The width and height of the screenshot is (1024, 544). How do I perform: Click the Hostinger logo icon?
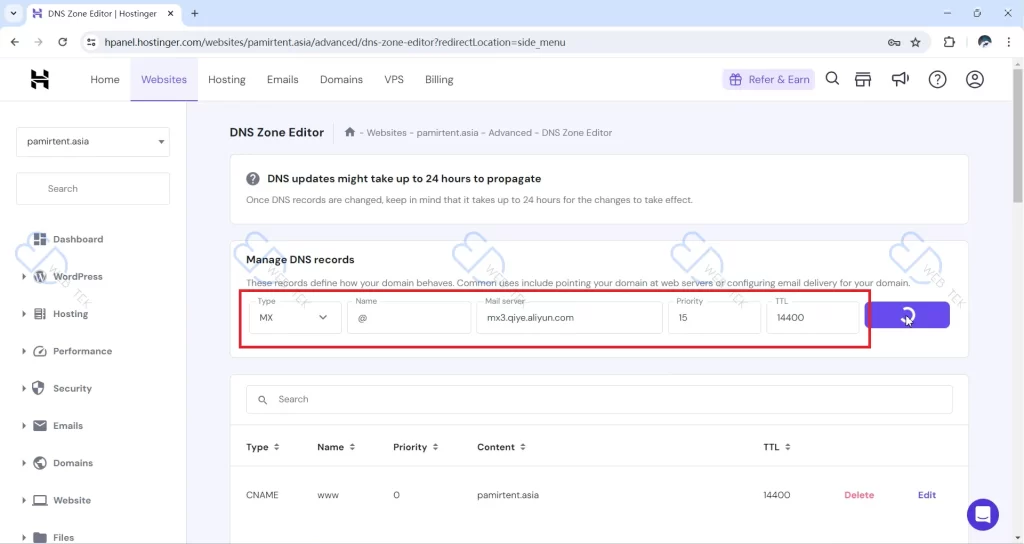[x=40, y=80]
